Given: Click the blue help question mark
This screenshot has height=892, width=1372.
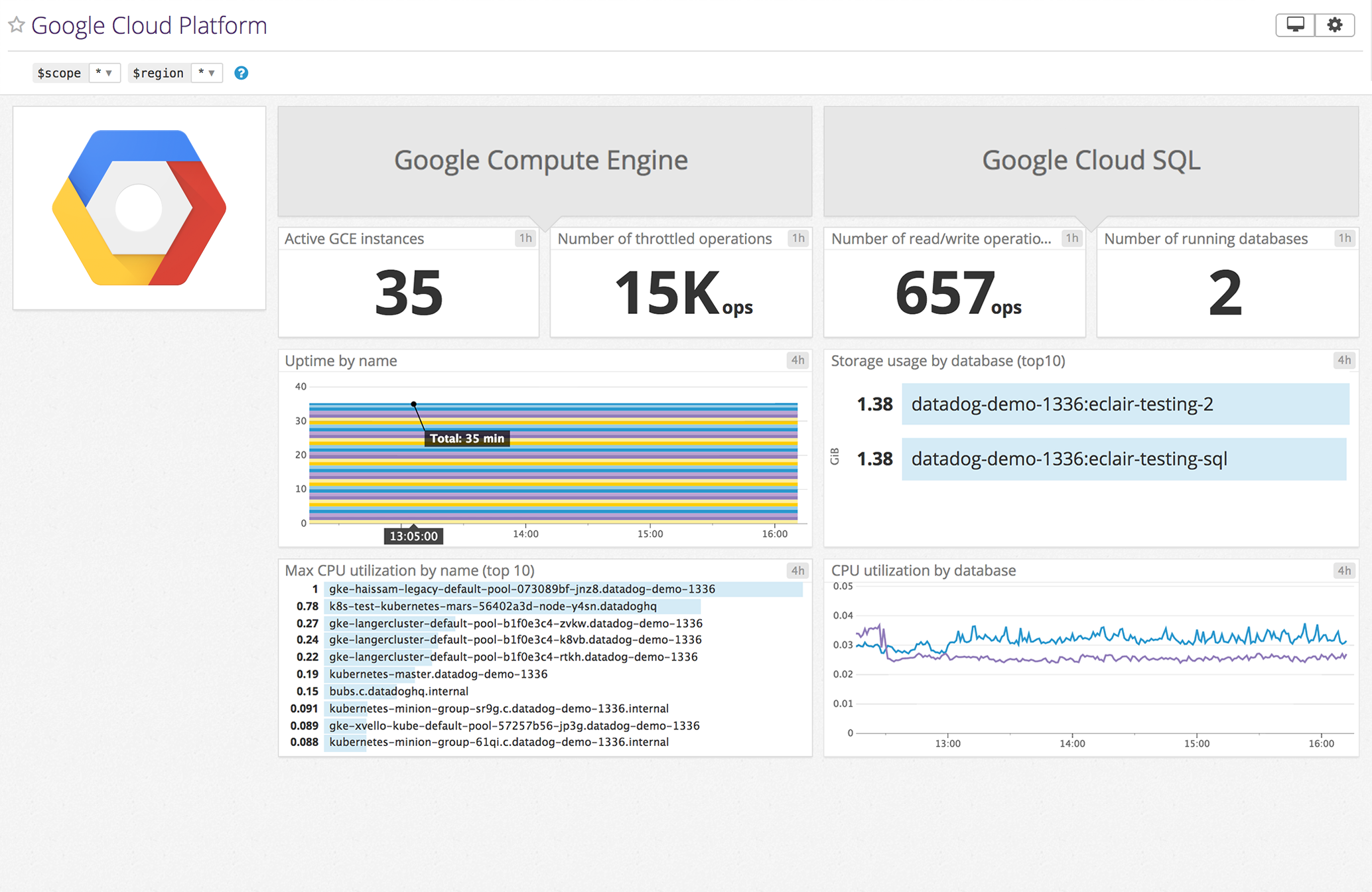Looking at the screenshot, I should (241, 73).
